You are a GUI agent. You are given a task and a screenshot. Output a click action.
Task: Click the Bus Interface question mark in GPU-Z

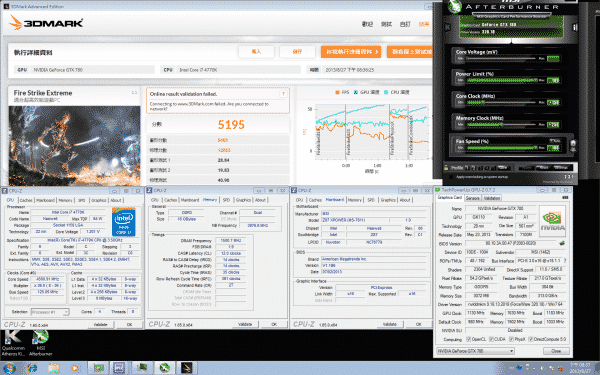[565, 261]
